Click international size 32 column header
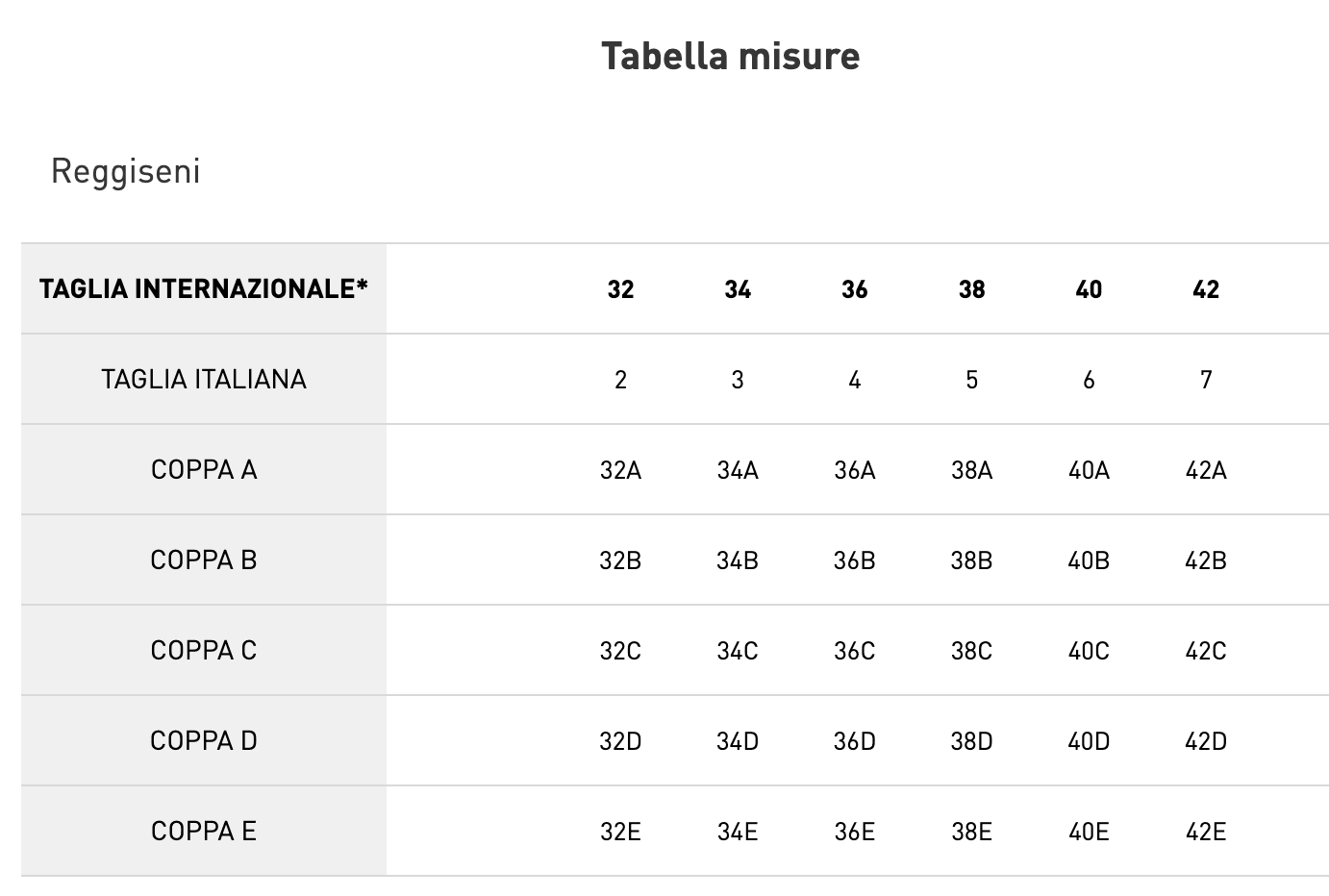The image size is (1329, 896). pyautogui.click(x=620, y=289)
